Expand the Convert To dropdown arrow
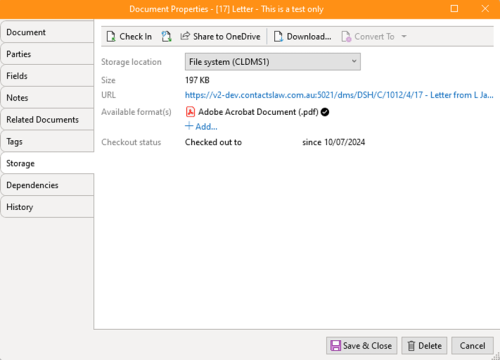 [404, 36]
